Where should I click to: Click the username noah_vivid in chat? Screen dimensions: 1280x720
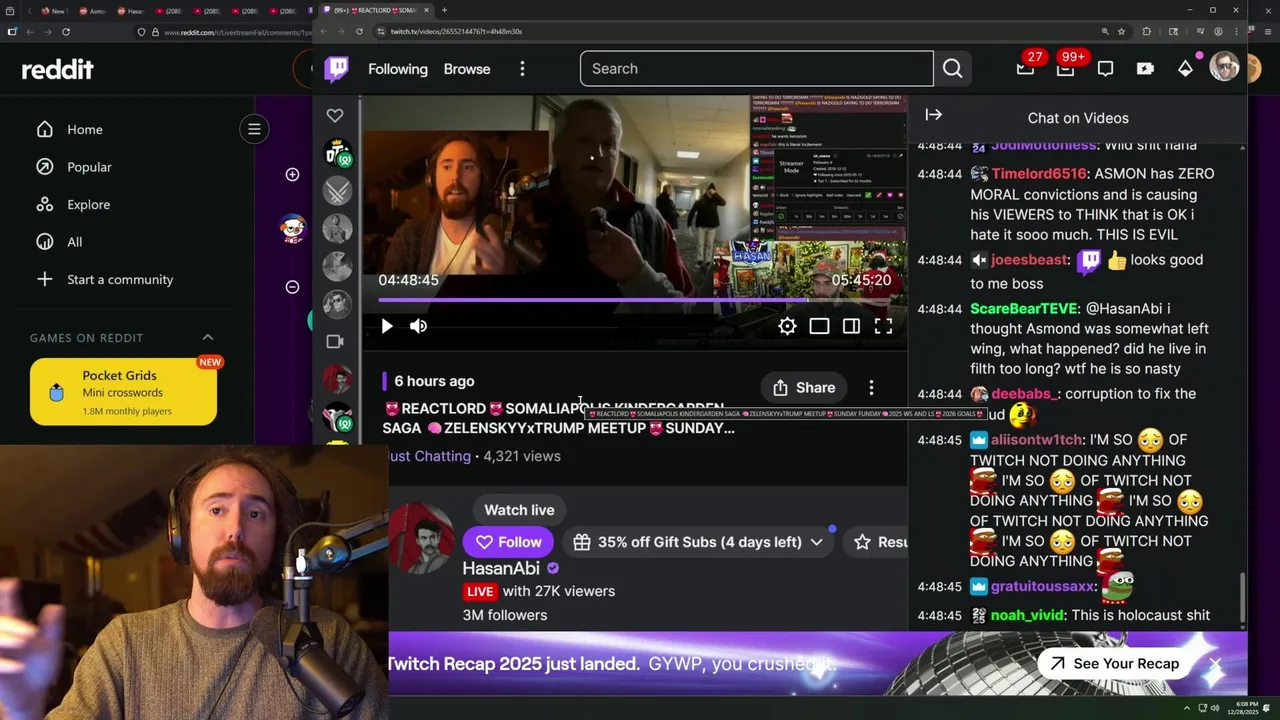[x=1027, y=616]
